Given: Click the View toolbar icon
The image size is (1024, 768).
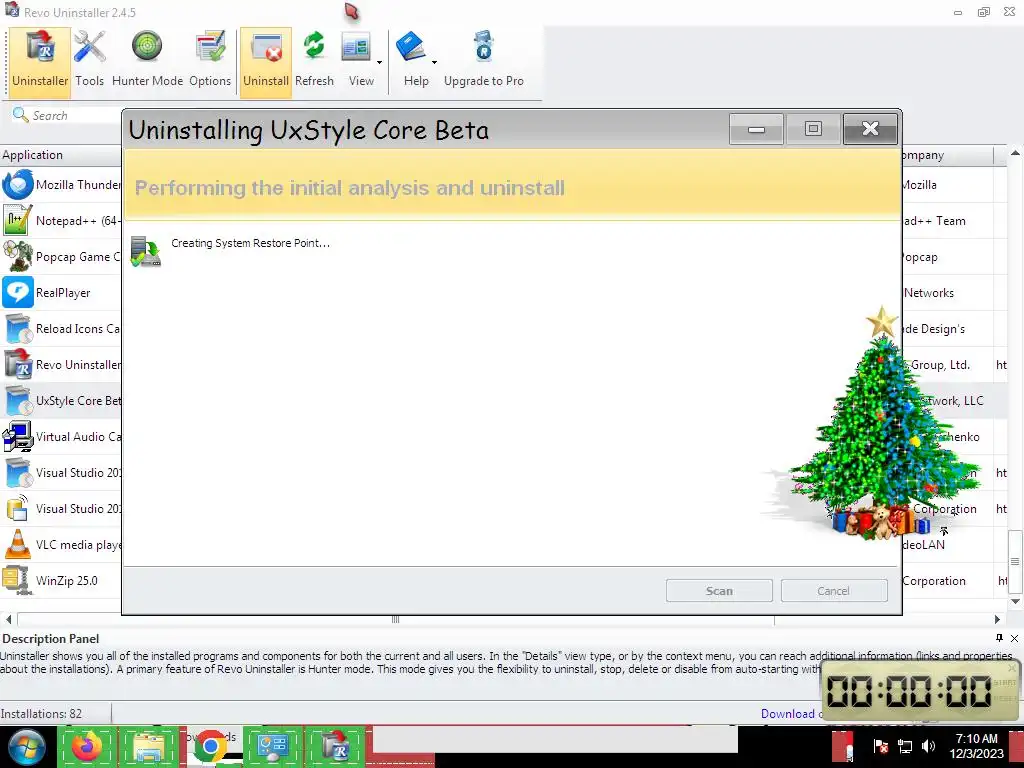Looking at the screenshot, I should [357, 48].
